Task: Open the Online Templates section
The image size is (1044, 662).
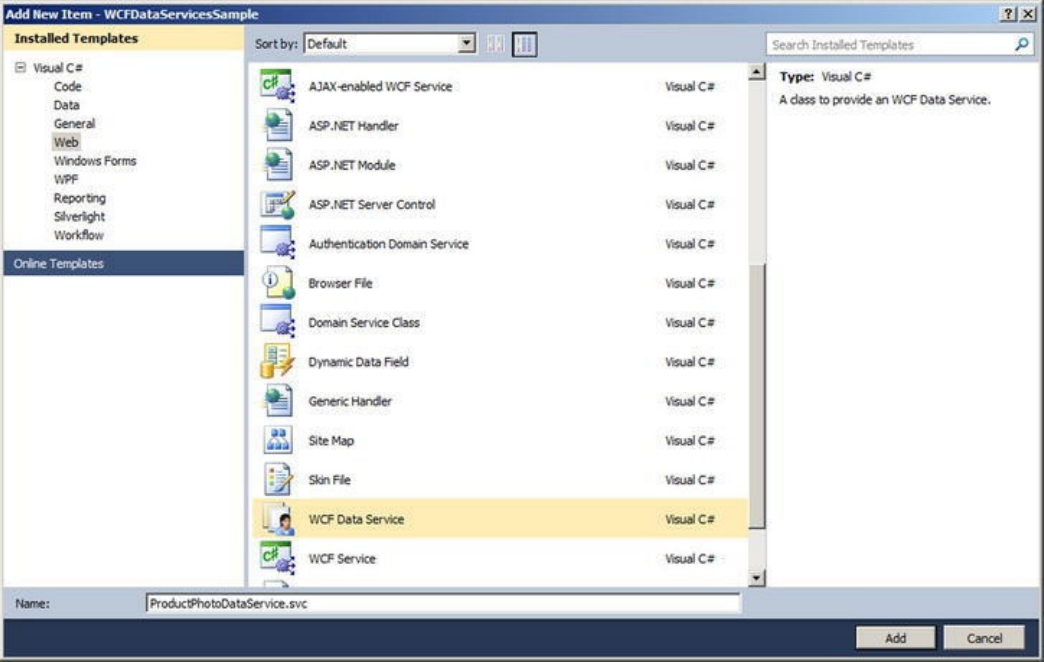Action: pos(124,263)
